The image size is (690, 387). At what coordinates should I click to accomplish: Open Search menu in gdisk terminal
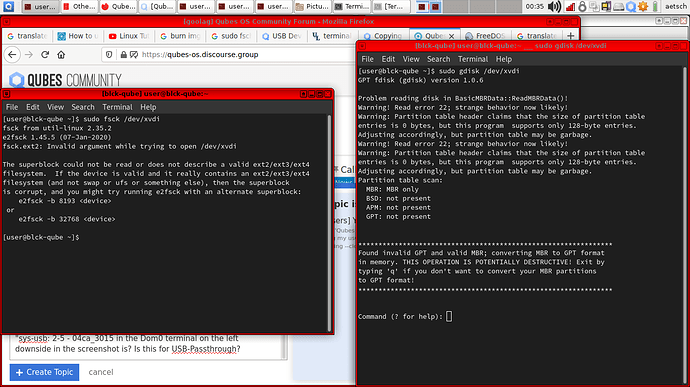(438, 59)
